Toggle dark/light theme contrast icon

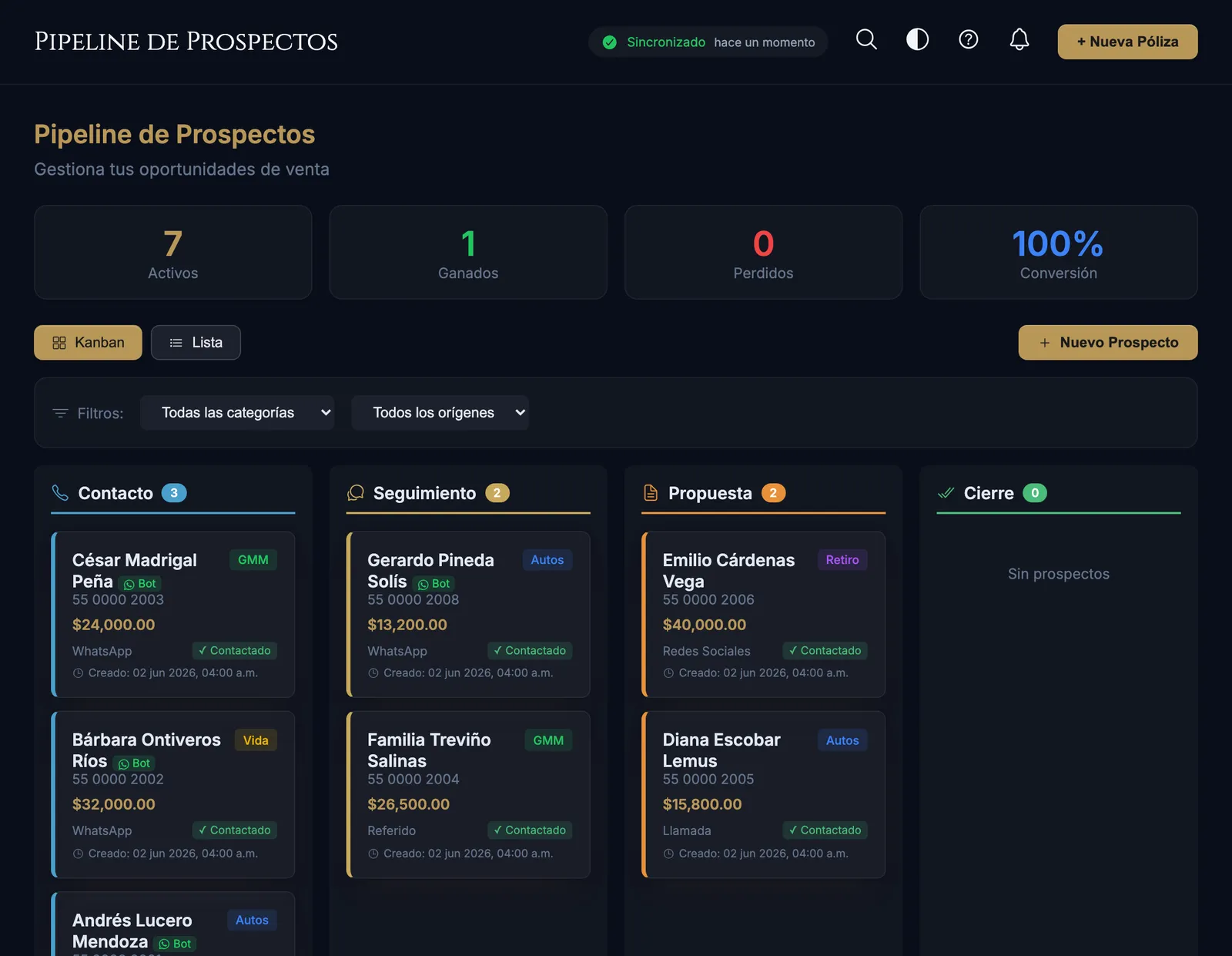coord(917,40)
